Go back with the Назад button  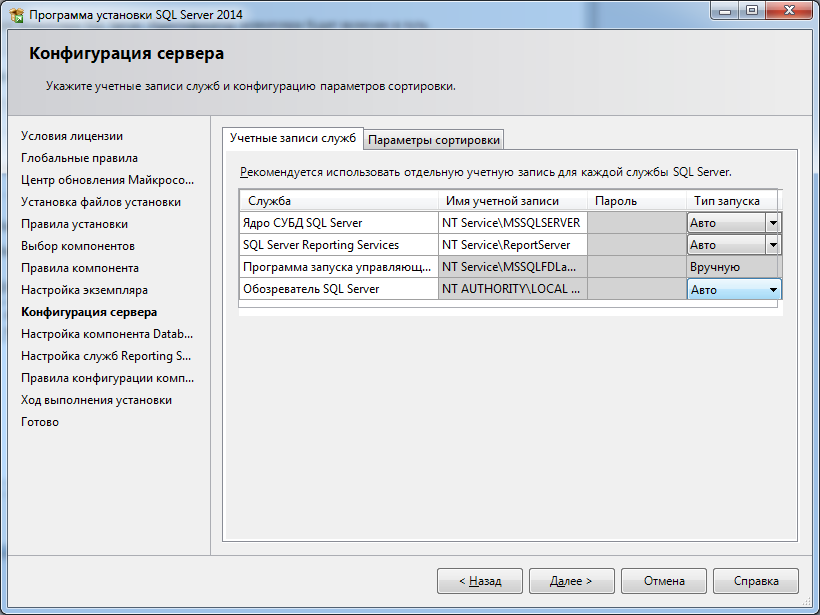(x=480, y=581)
